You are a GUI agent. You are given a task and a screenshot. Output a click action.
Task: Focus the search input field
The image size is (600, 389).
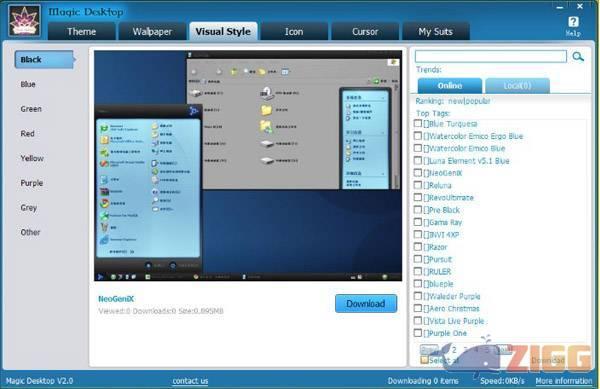click(x=491, y=57)
